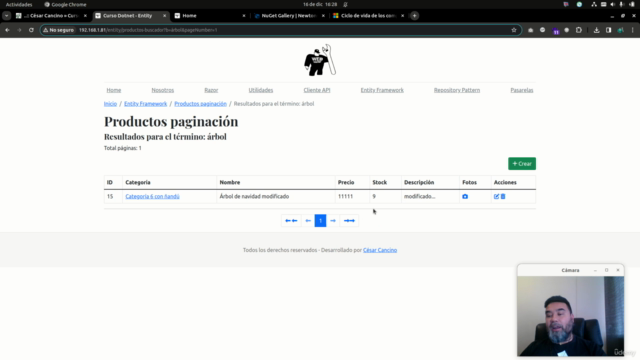Click the price value 11111
This screenshot has width=640, height=360.
(345, 196)
